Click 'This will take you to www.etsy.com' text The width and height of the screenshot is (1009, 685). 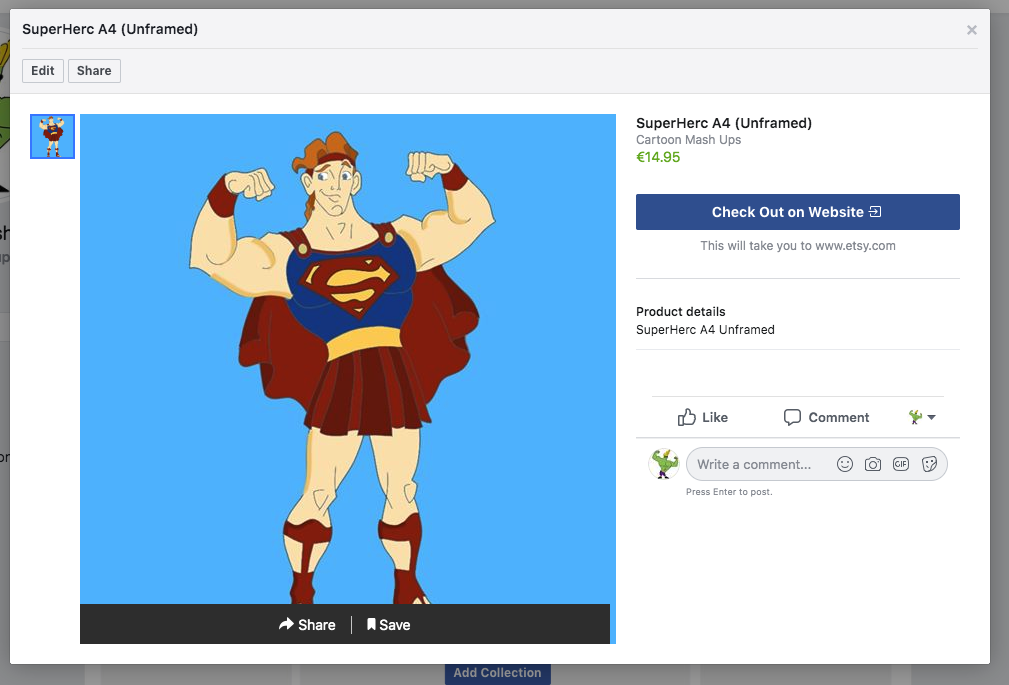coord(798,245)
